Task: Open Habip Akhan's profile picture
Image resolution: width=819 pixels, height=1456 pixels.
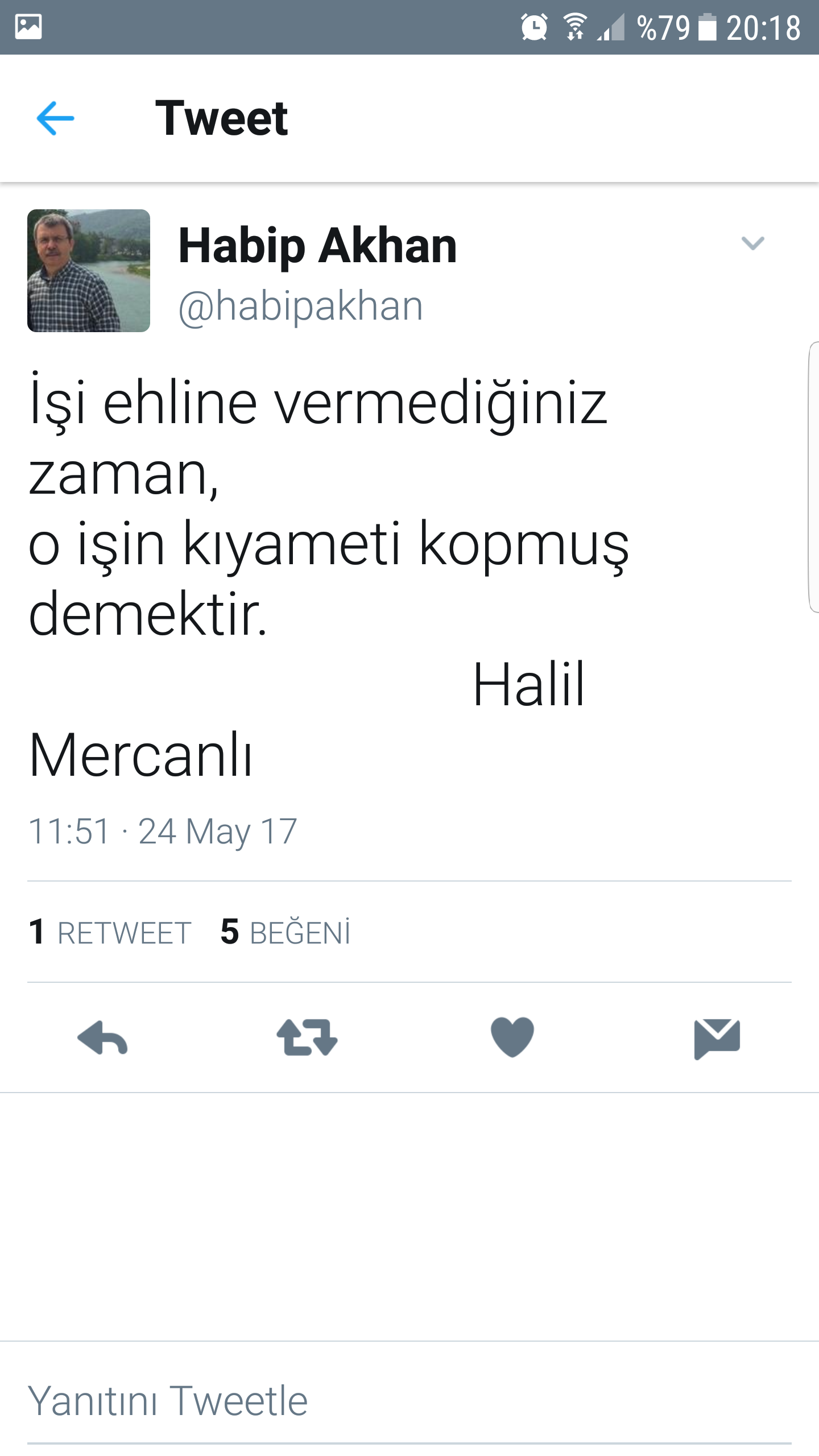Action: (x=89, y=271)
